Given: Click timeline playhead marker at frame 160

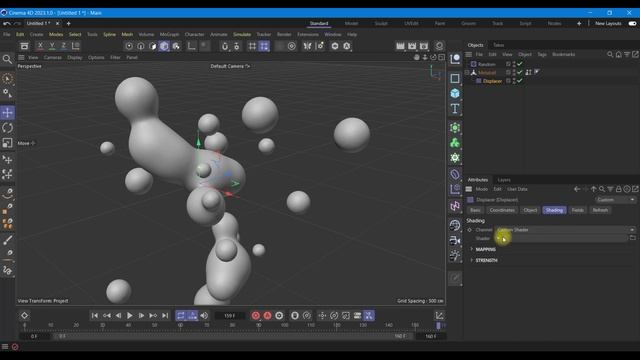Looking at the screenshot, I should pos(438,325).
